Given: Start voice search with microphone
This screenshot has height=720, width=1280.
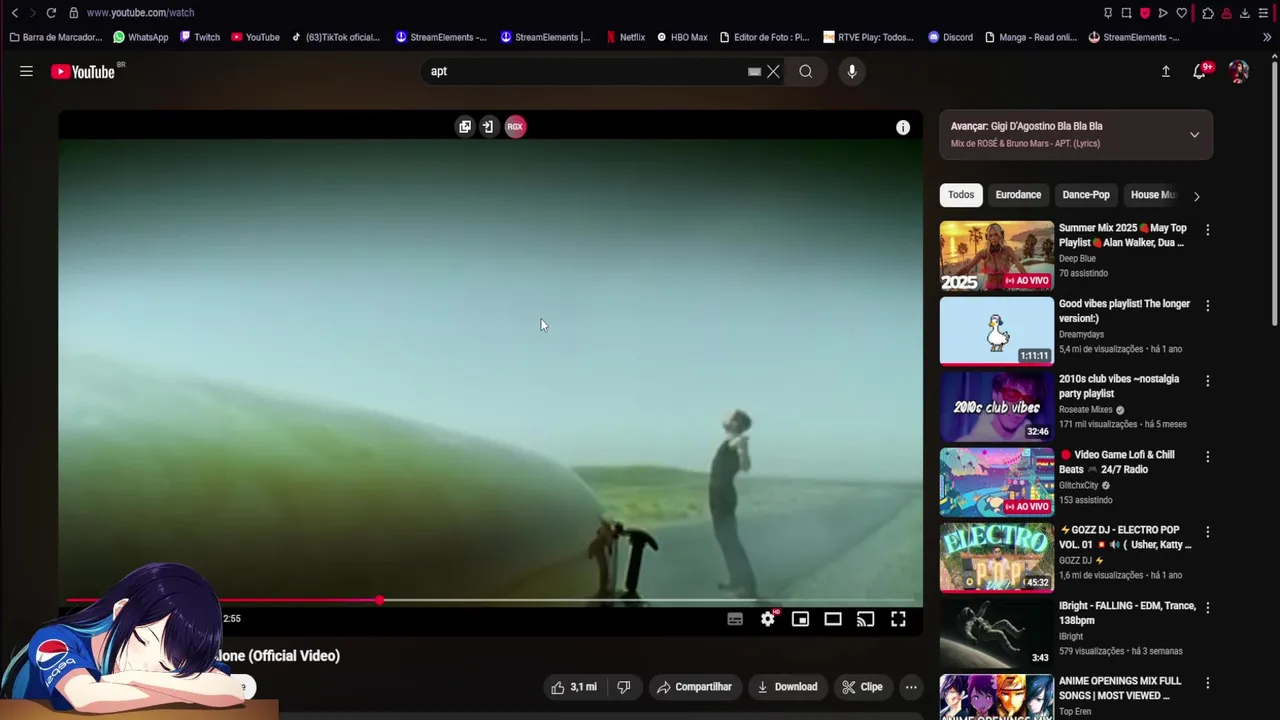Looking at the screenshot, I should tap(852, 71).
